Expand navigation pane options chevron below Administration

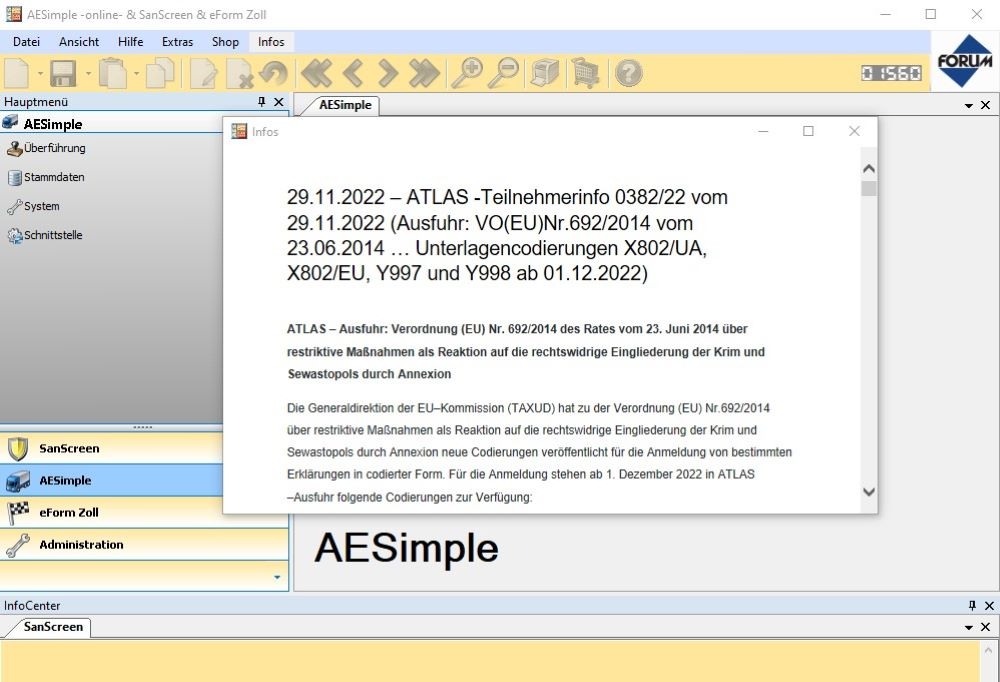(x=277, y=577)
